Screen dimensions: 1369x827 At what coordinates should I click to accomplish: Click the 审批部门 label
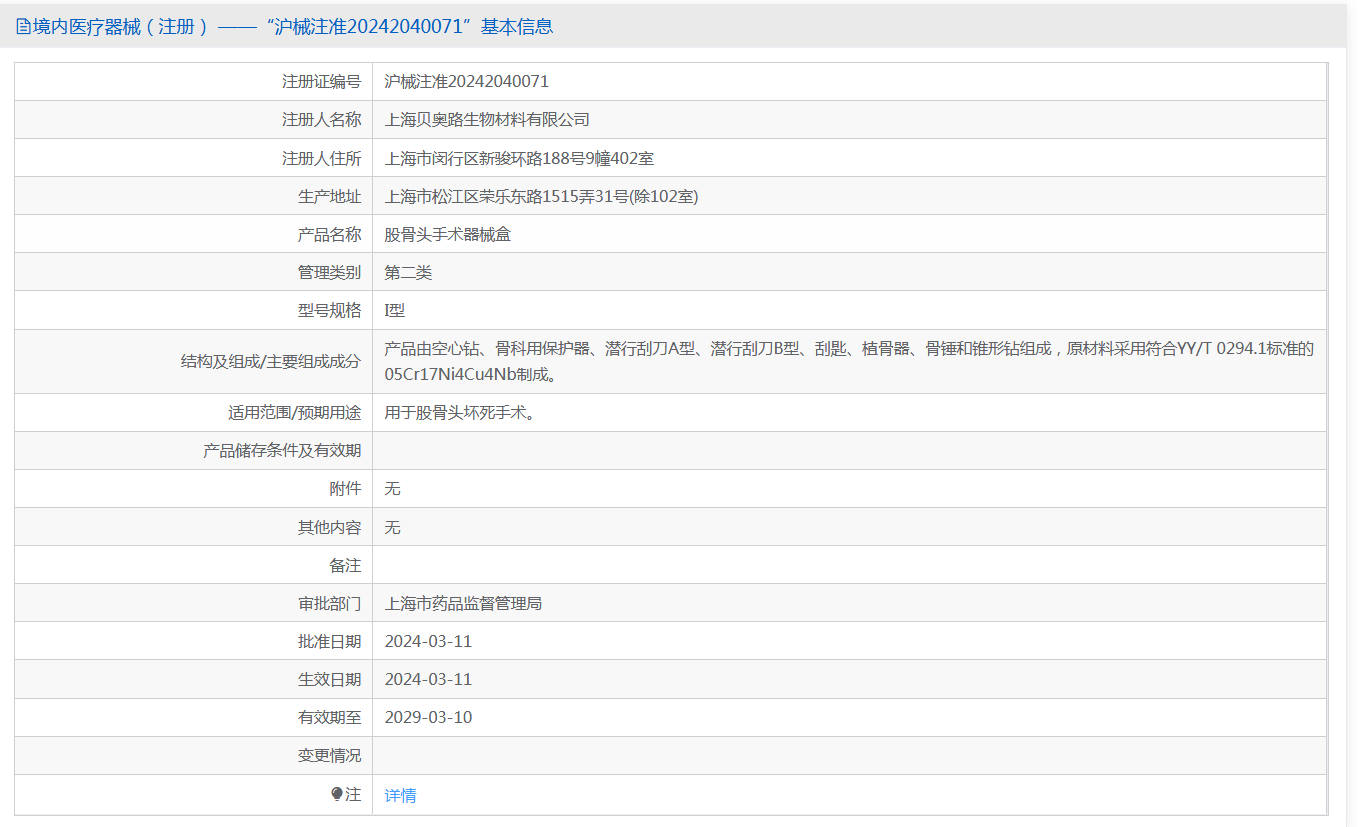point(329,603)
